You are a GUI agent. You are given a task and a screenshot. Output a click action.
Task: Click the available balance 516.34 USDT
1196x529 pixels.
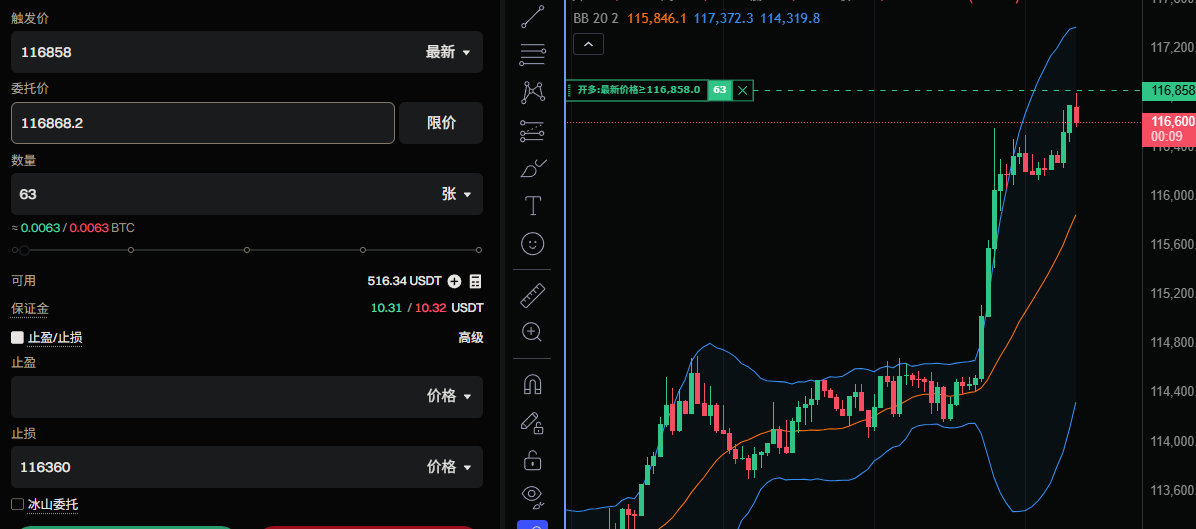pyautogui.click(x=404, y=281)
